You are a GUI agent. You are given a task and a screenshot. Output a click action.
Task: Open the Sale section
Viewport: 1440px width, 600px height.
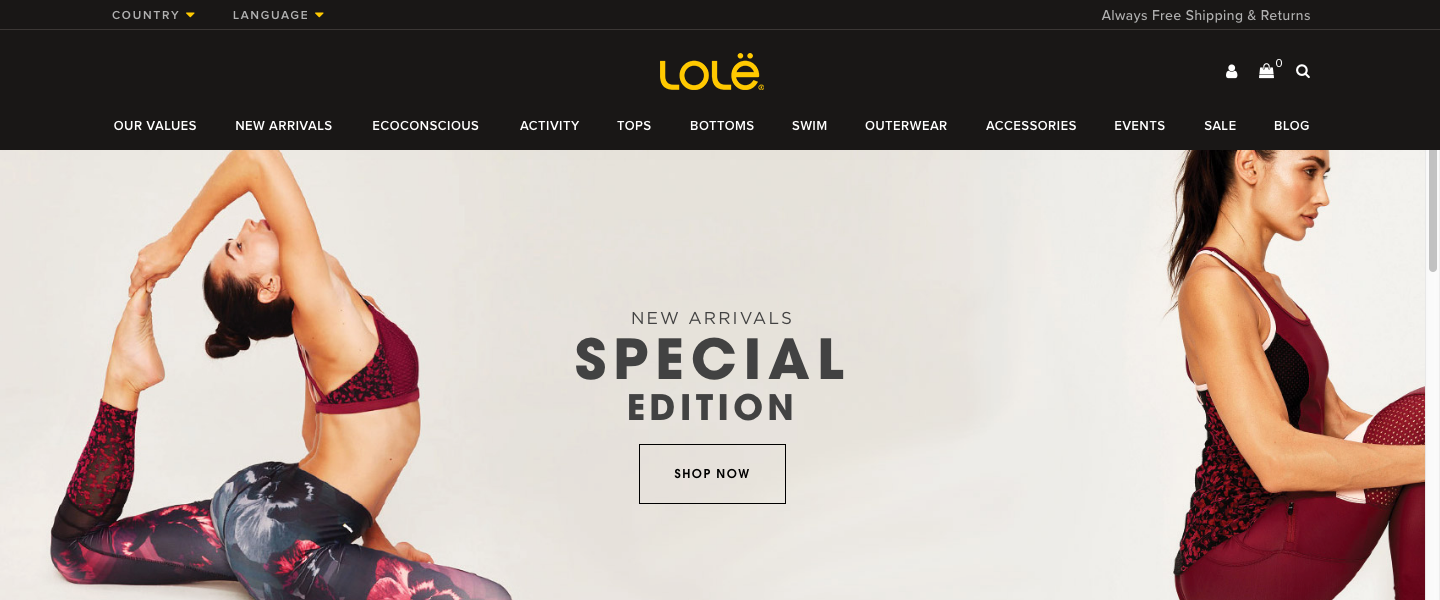click(1220, 126)
